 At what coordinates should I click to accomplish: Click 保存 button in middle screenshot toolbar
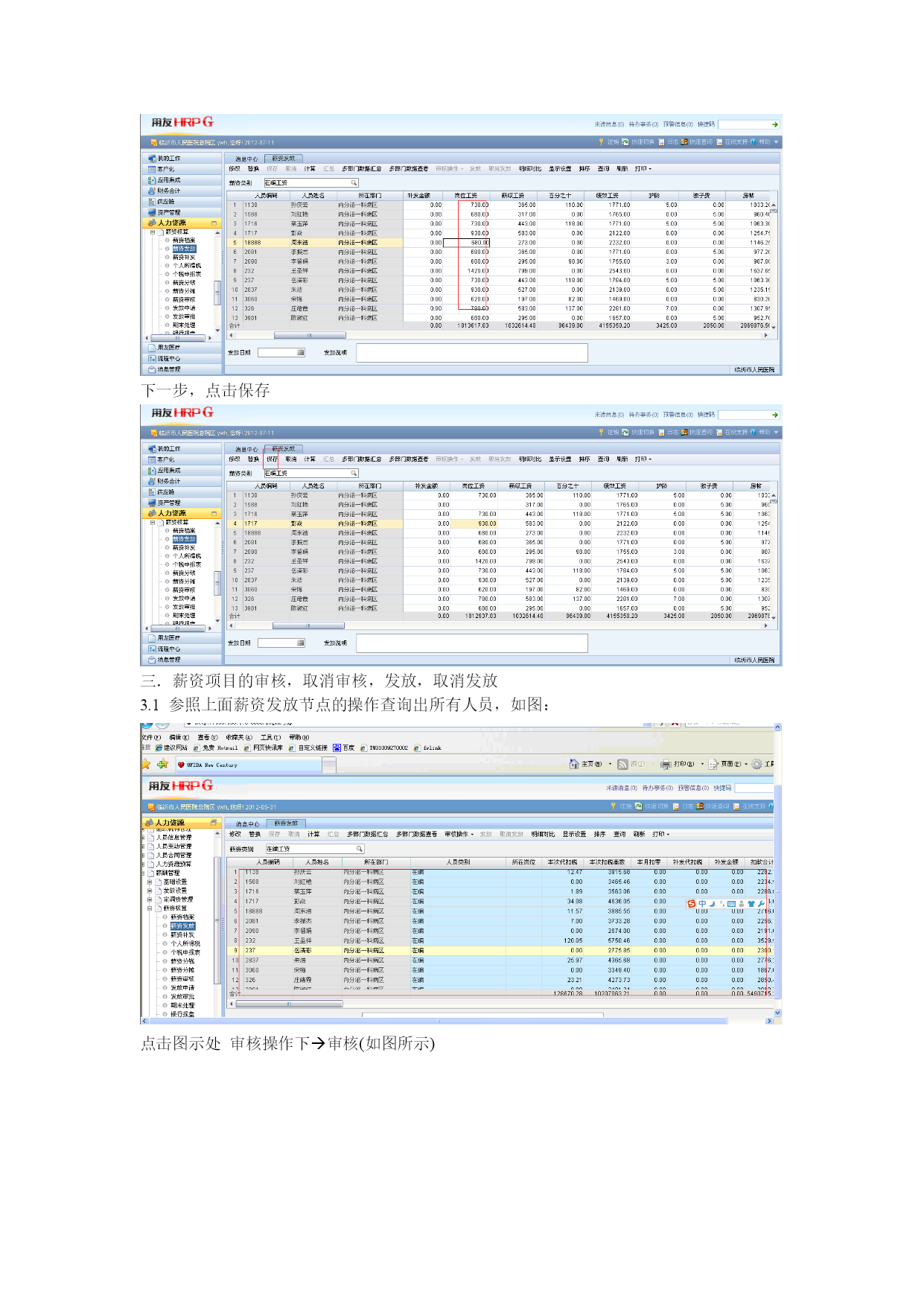(272, 459)
